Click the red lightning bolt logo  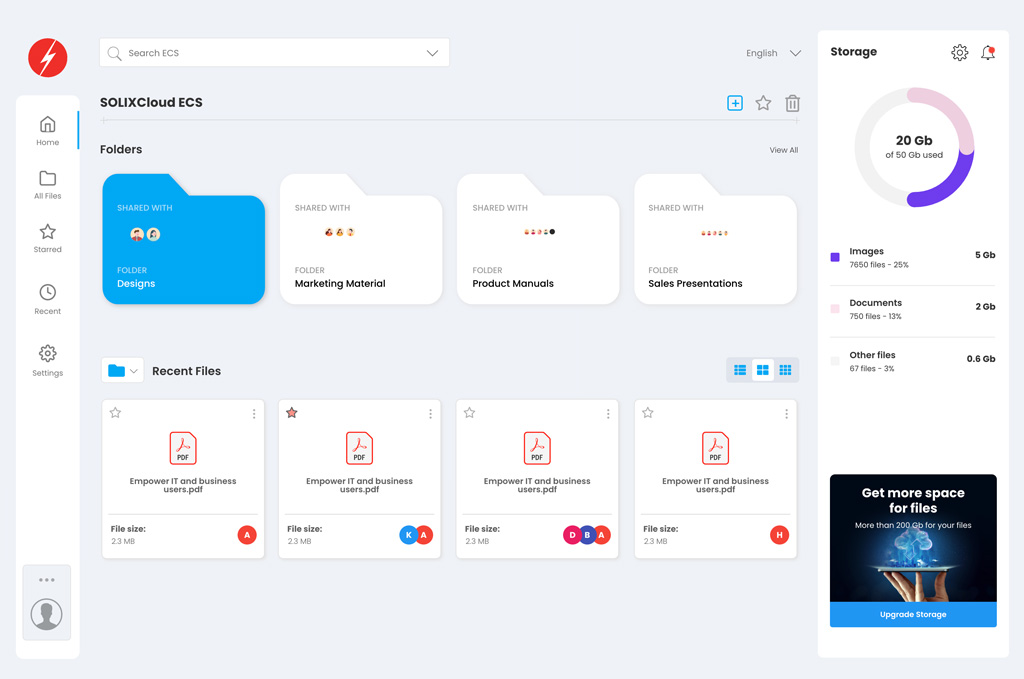48,57
